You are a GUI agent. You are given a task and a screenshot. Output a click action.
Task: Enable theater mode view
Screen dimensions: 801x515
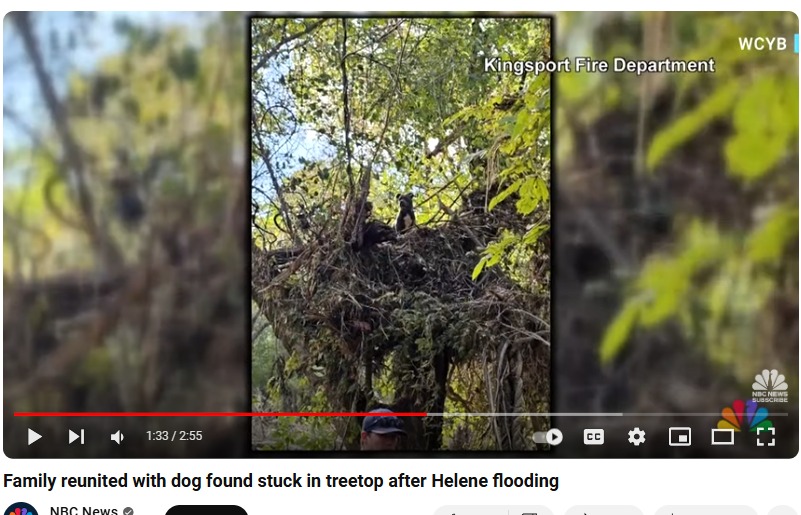723,437
